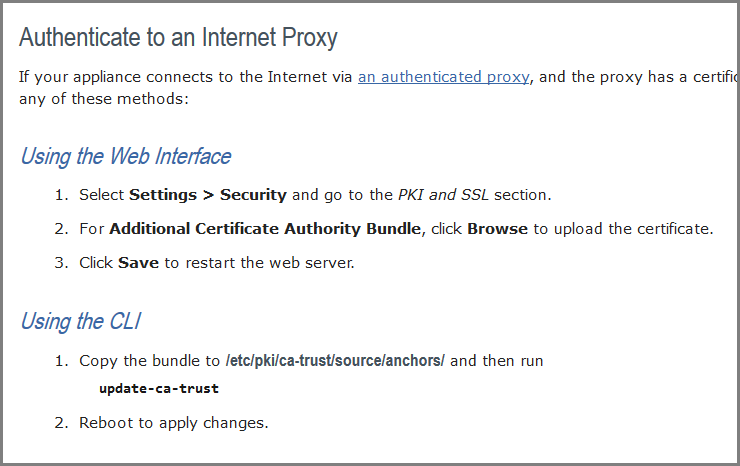Click the 'Using the Web Interface' heading
This screenshot has height=466, width=740.
click(x=126, y=157)
